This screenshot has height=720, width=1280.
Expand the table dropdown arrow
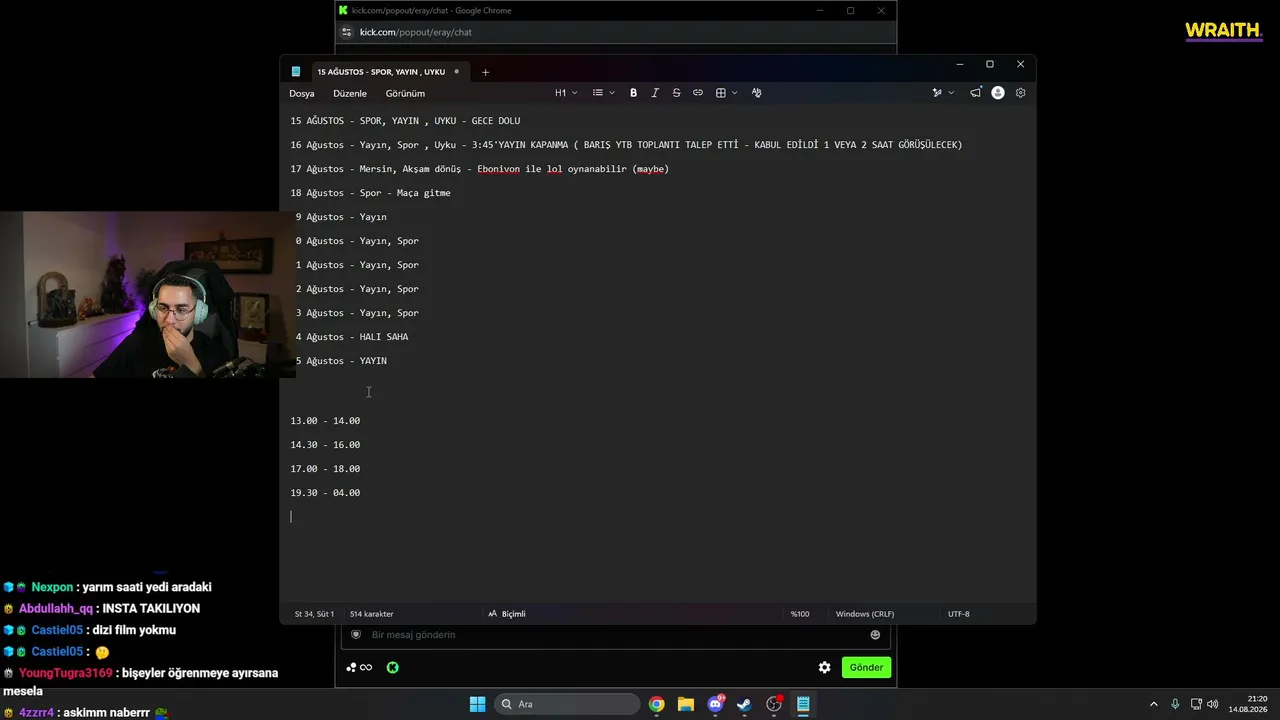[x=734, y=93]
